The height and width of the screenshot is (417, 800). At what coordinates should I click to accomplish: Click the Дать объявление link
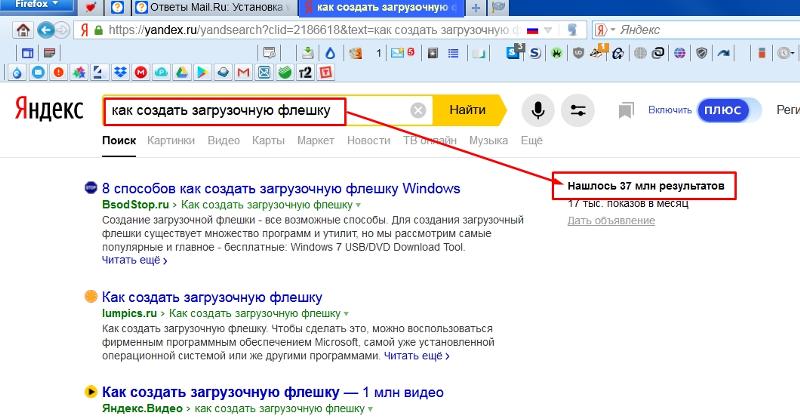tap(611, 220)
